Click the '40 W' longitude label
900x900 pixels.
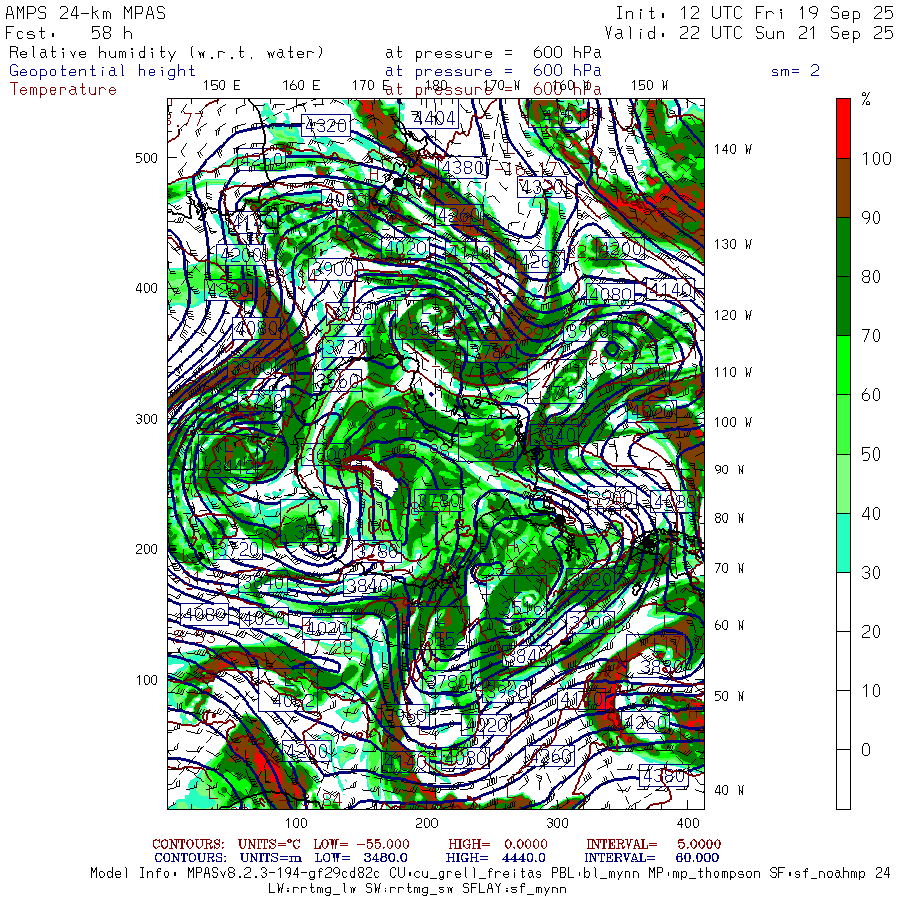pos(729,790)
